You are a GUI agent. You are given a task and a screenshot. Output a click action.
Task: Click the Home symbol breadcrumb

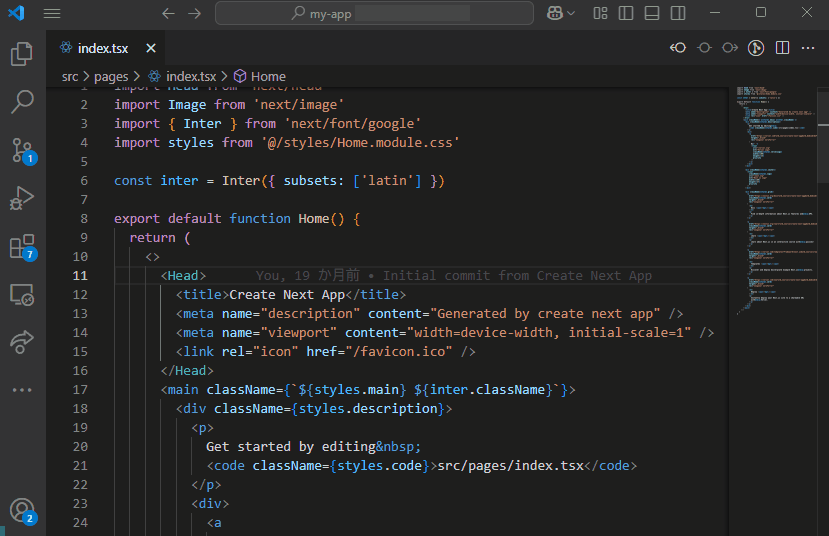coord(260,77)
